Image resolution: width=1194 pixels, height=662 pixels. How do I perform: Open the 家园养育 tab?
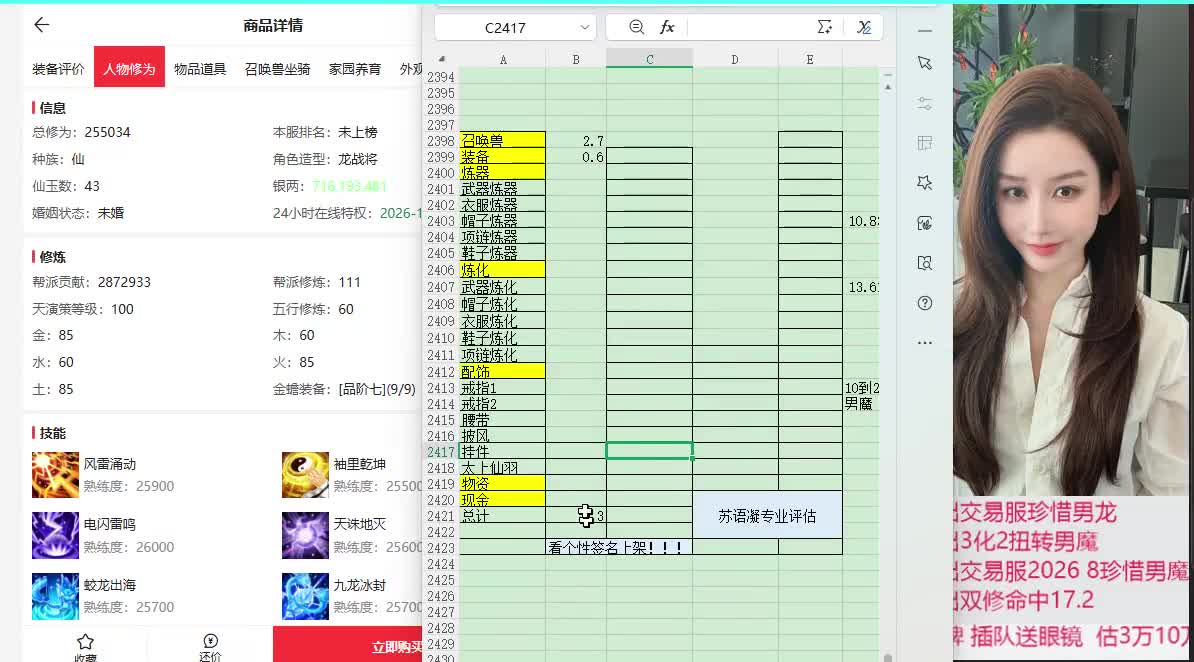[x=355, y=69]
